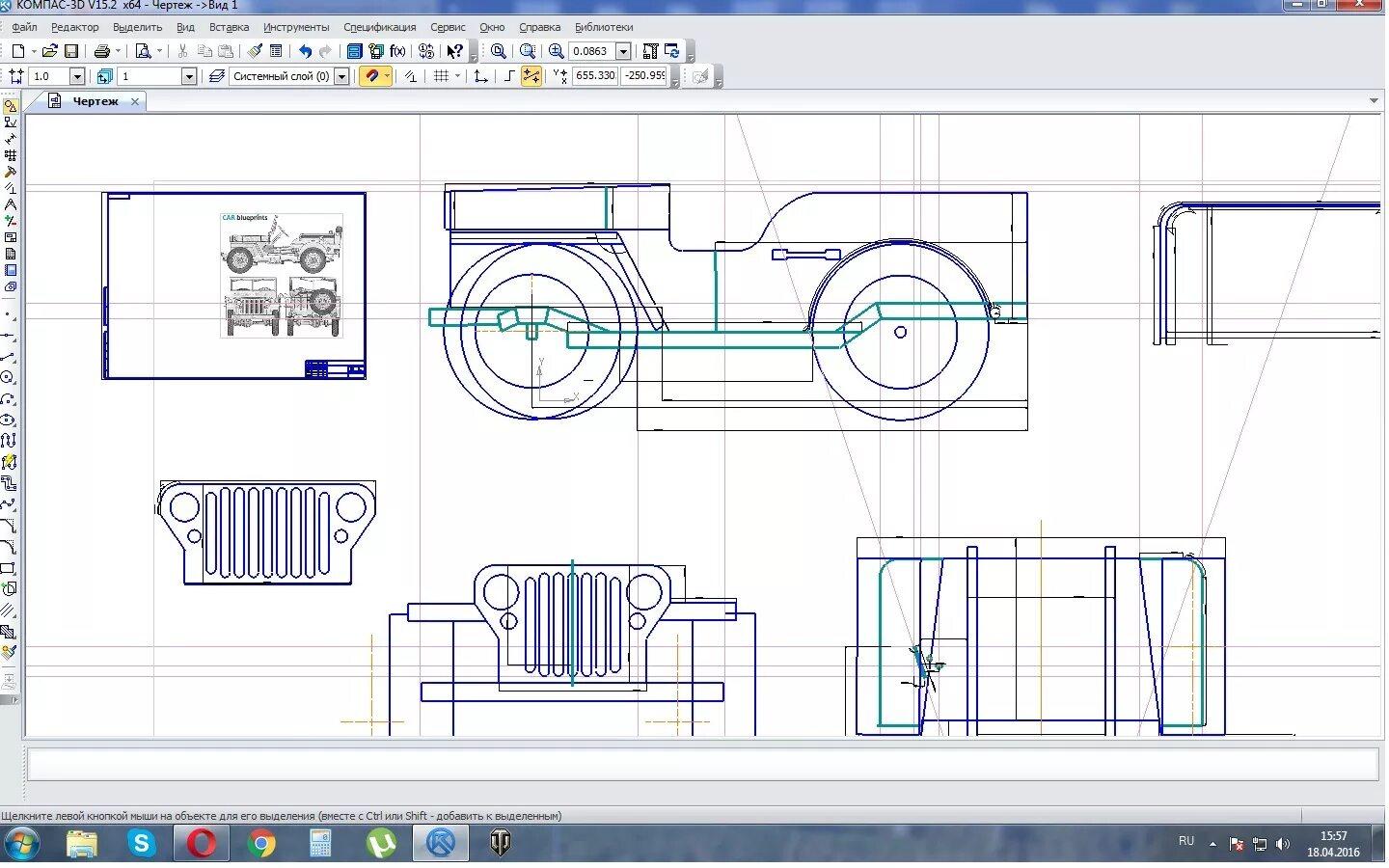Toggle the snap magnet button

[372, 76]
